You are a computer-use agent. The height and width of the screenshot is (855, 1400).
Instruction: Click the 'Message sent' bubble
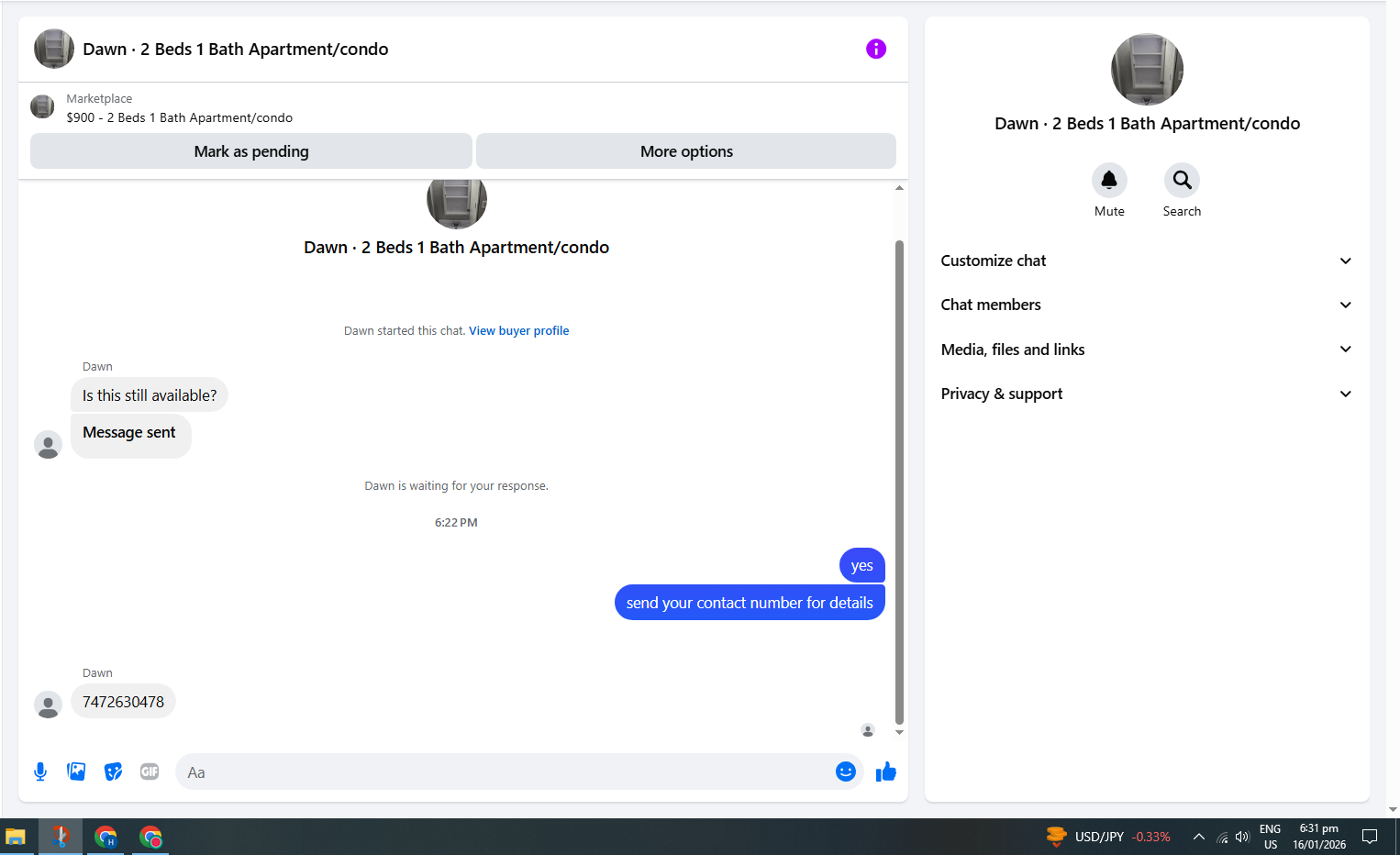(x=131, y=436)
